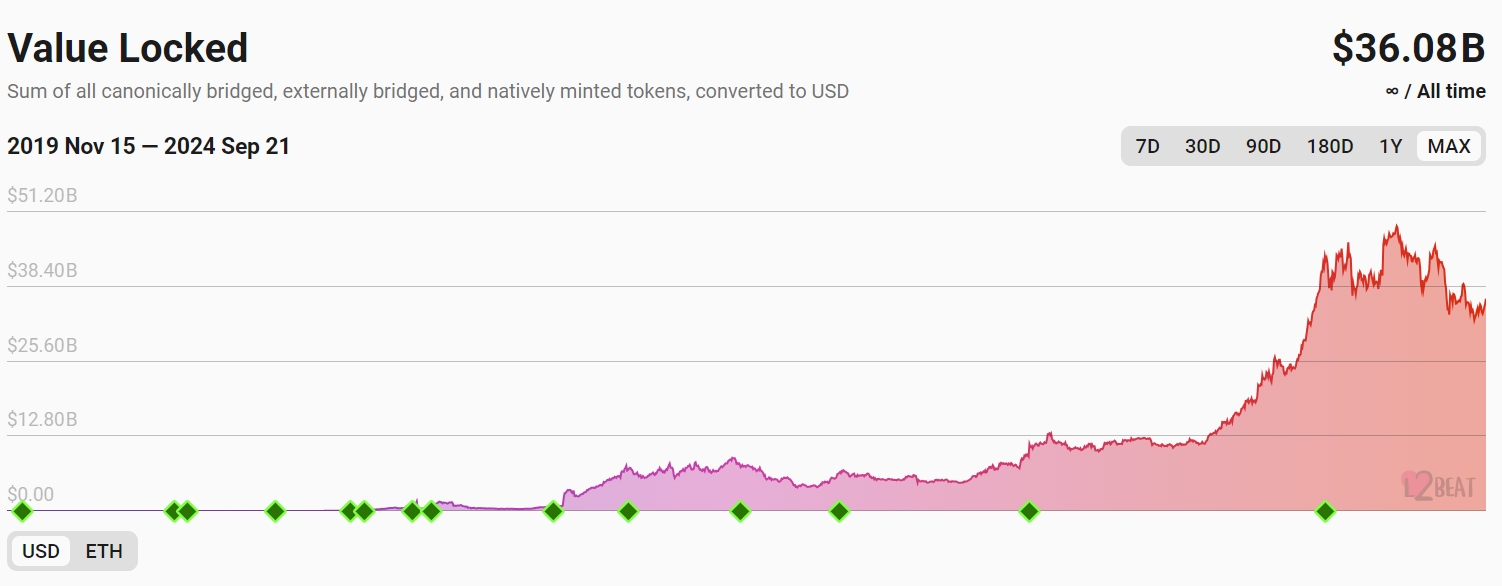Switch chart range to 180D
The height and width of the screenshot is (586, 1502).
pyautogui.click(x=1329, y=146)
